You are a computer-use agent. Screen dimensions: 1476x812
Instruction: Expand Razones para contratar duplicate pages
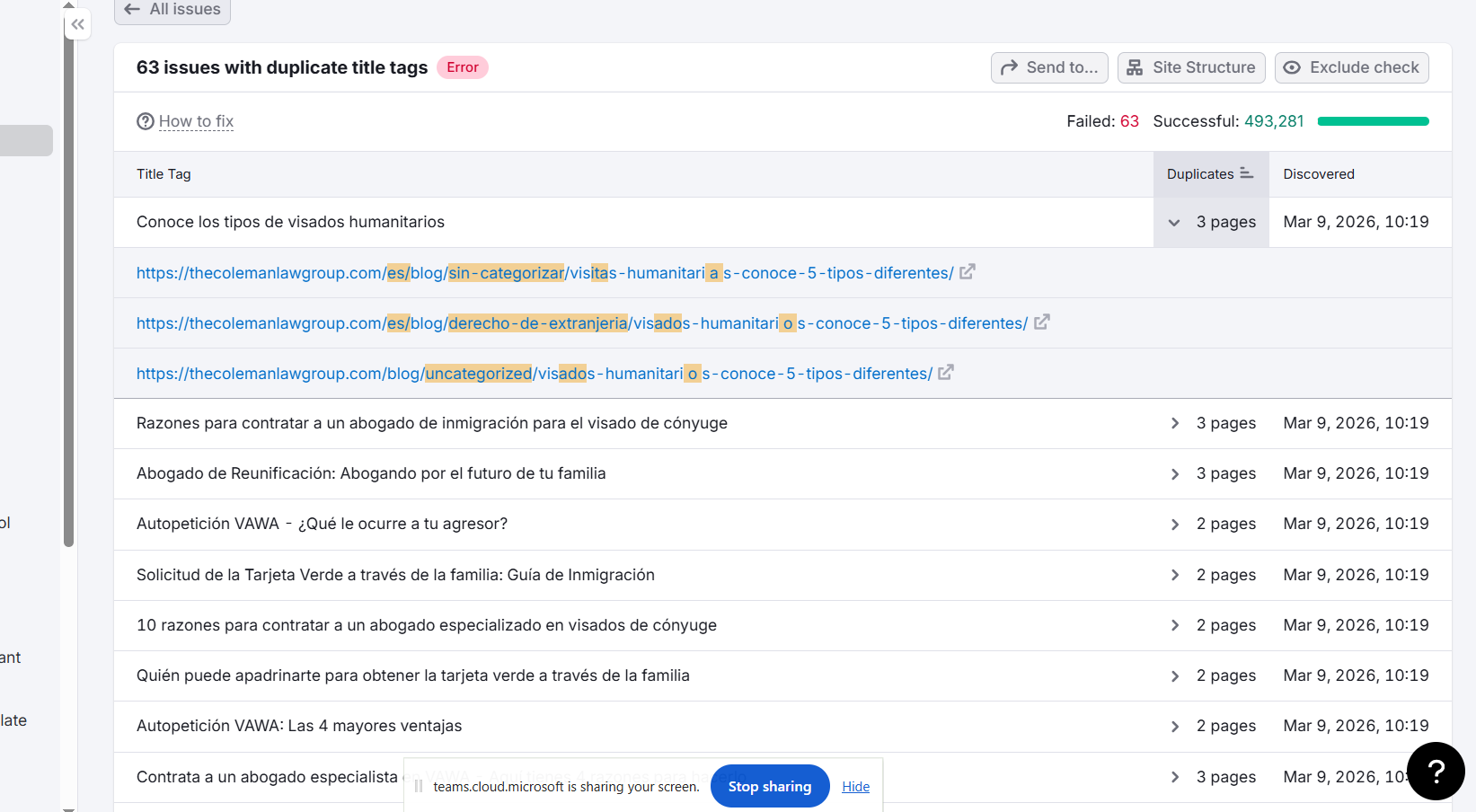coord(1174,423)
